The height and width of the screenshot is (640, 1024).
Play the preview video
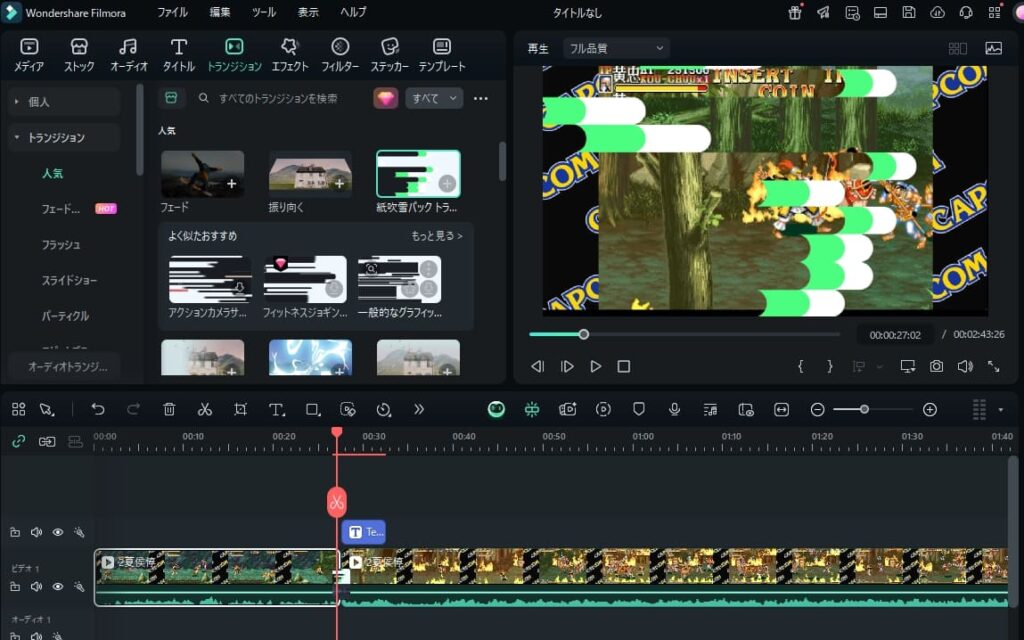pos(596,366)
